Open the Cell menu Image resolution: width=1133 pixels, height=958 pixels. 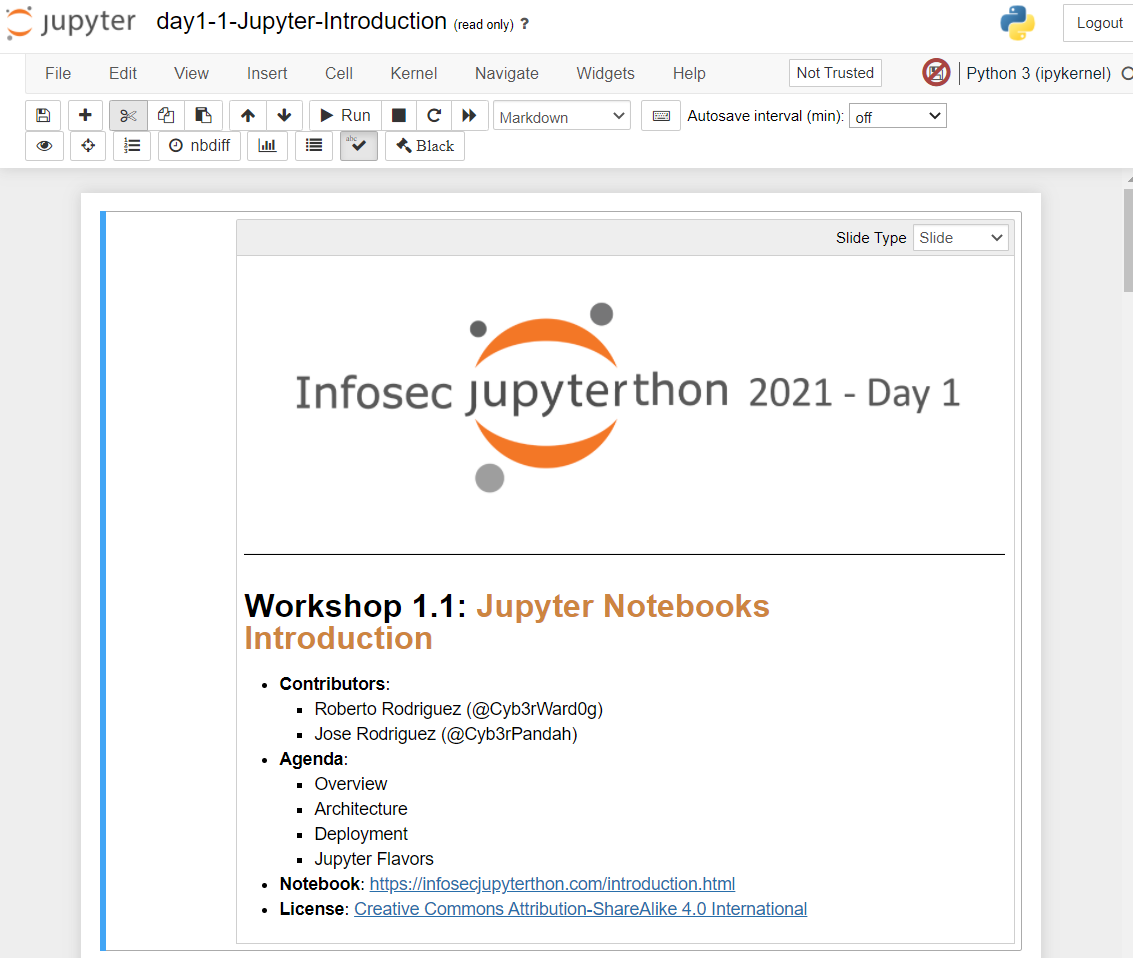(339, 74)
